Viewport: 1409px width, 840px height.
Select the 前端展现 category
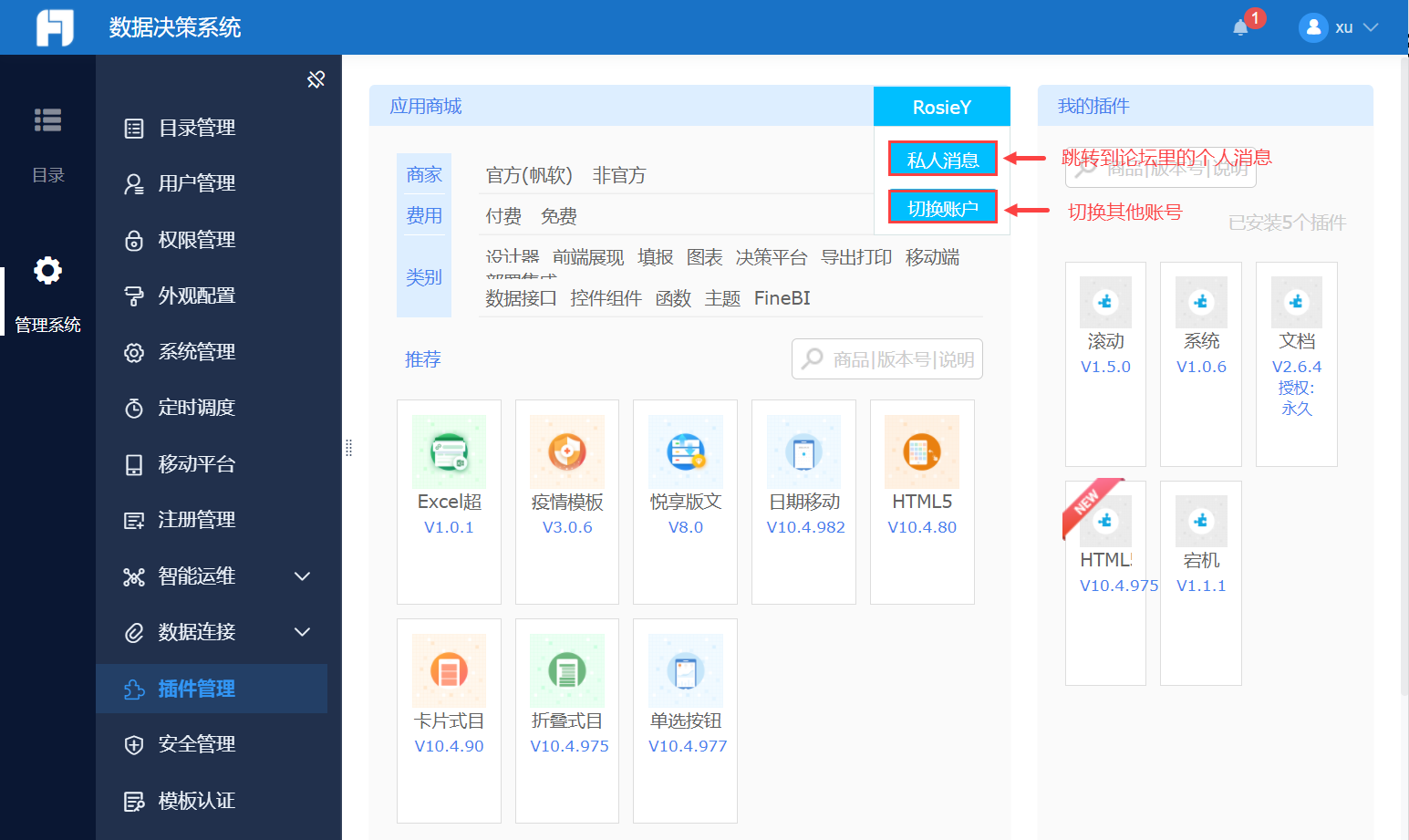point(588,257)
